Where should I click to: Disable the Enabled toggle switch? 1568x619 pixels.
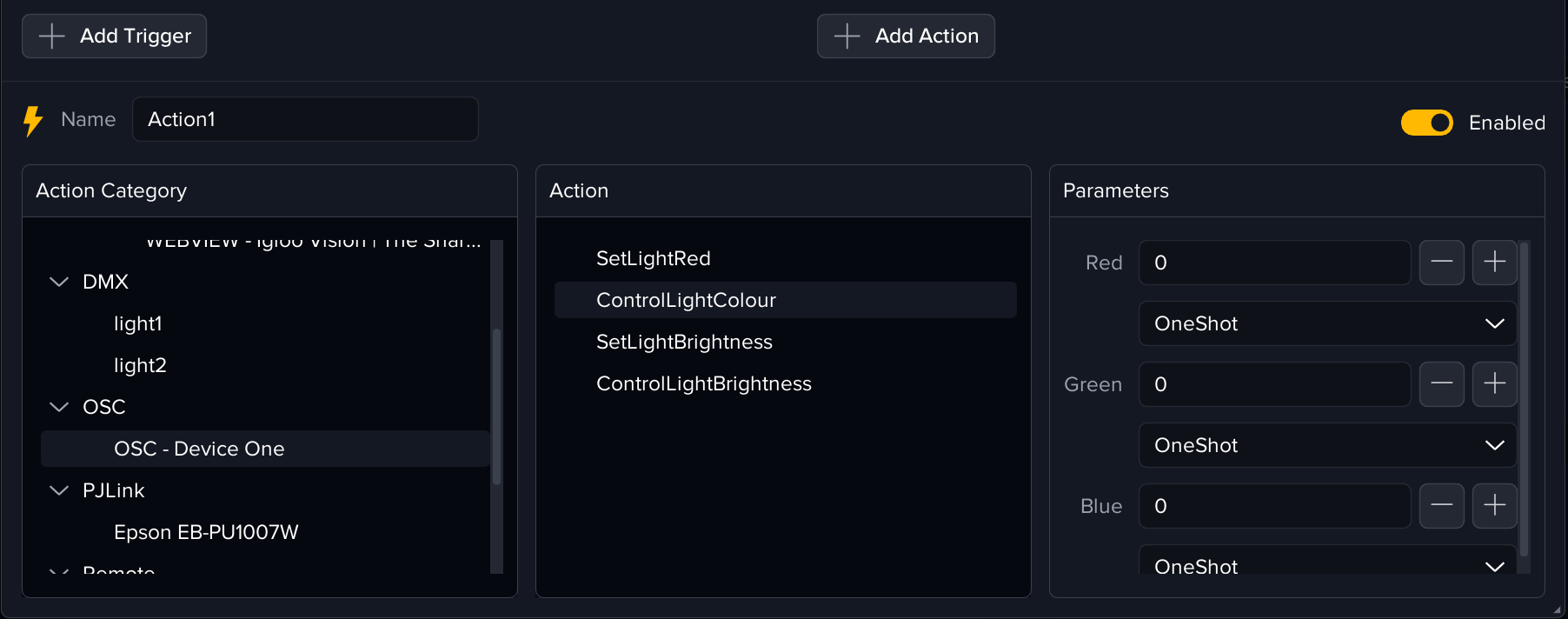[1426, 123]
